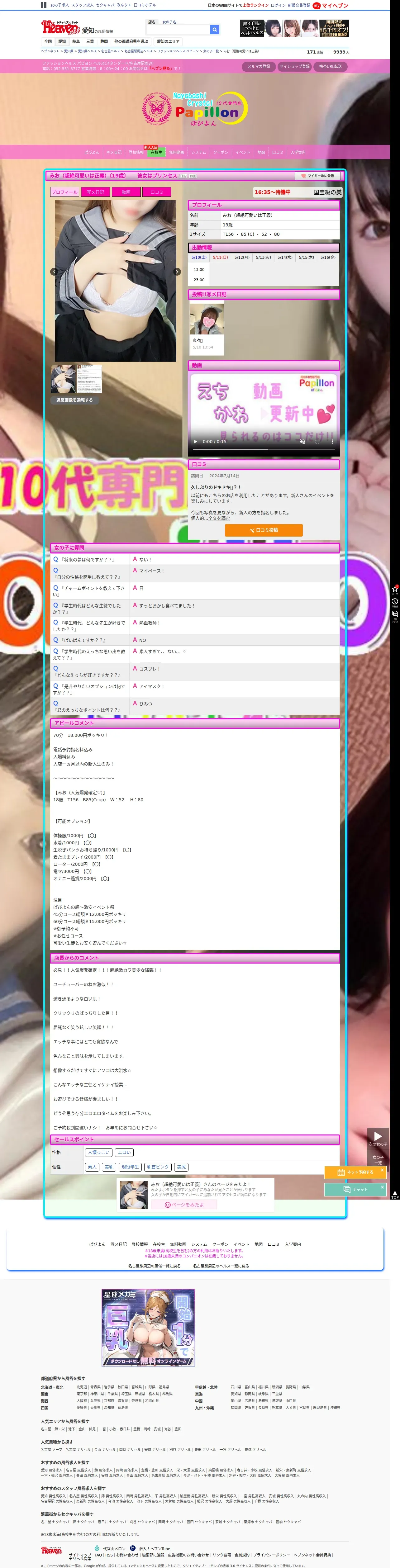Click the ネット予約する button
The width and height of the screenshot is (400, 1568).
point(355,1172)
